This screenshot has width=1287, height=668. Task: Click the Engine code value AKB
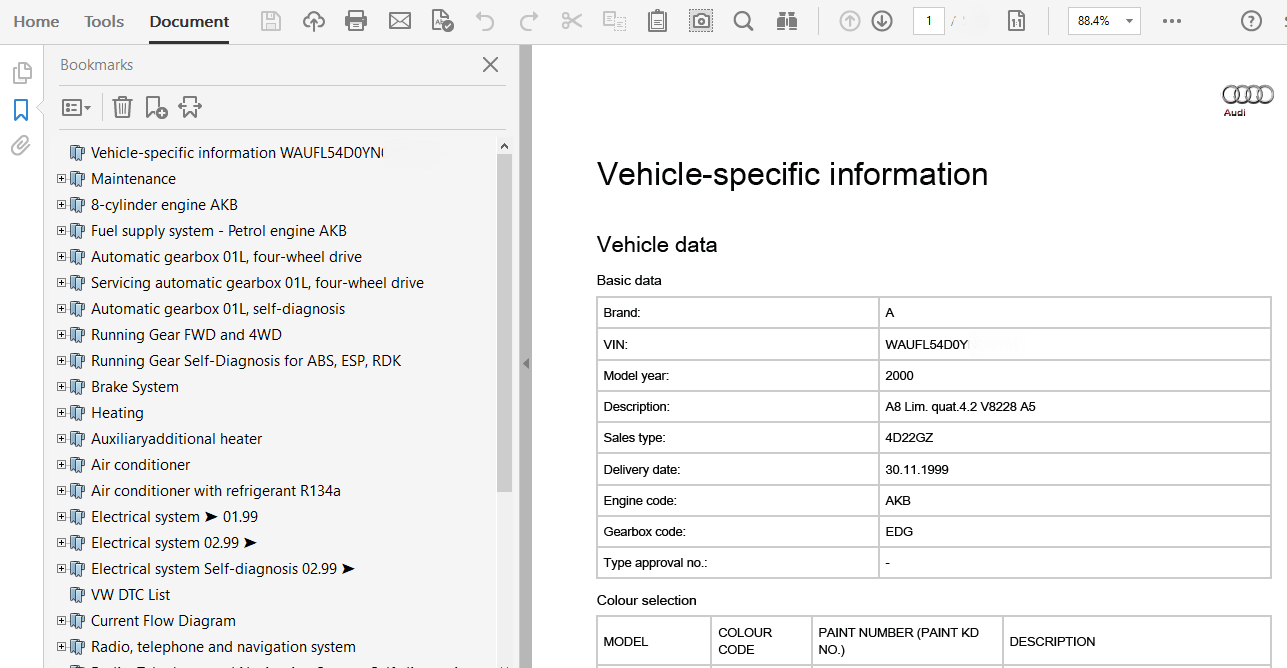(898, 501)
